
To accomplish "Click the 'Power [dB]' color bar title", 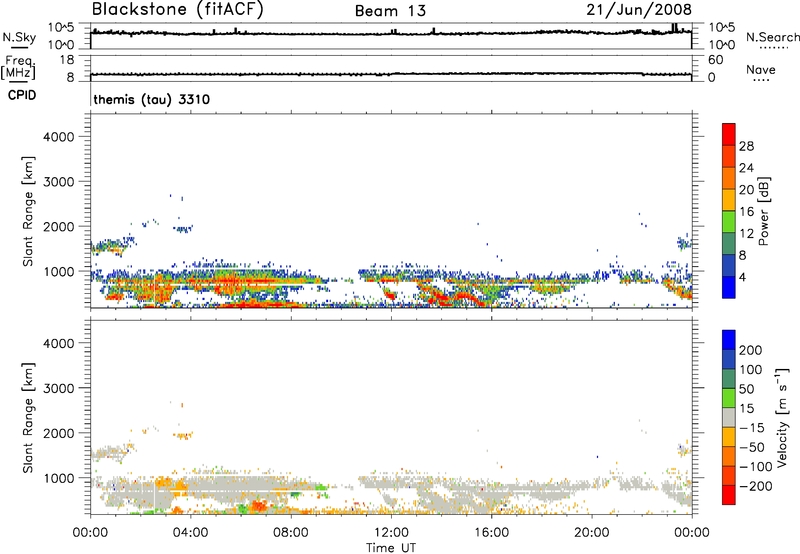I will 763,211.
